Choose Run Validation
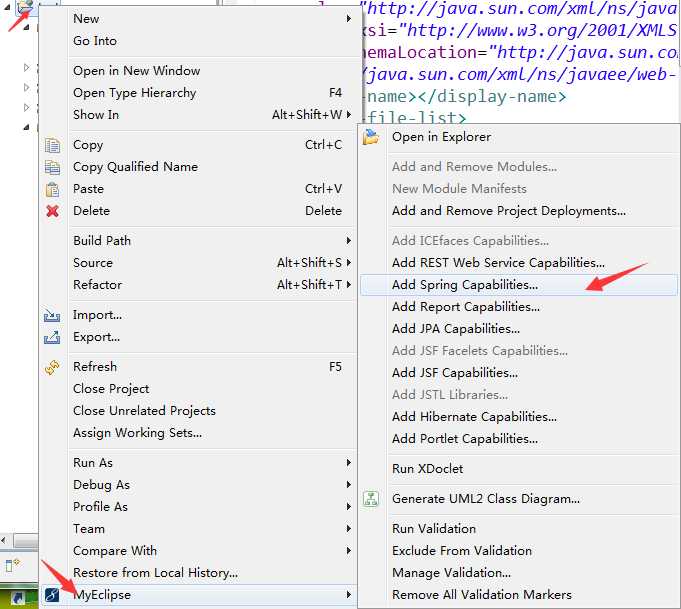Screen dimensions: 681x609 click(x=519, y=529)
